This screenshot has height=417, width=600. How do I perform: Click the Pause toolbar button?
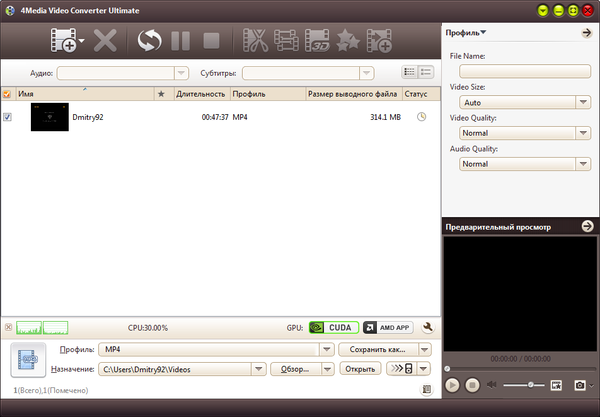tap(181, 41)
